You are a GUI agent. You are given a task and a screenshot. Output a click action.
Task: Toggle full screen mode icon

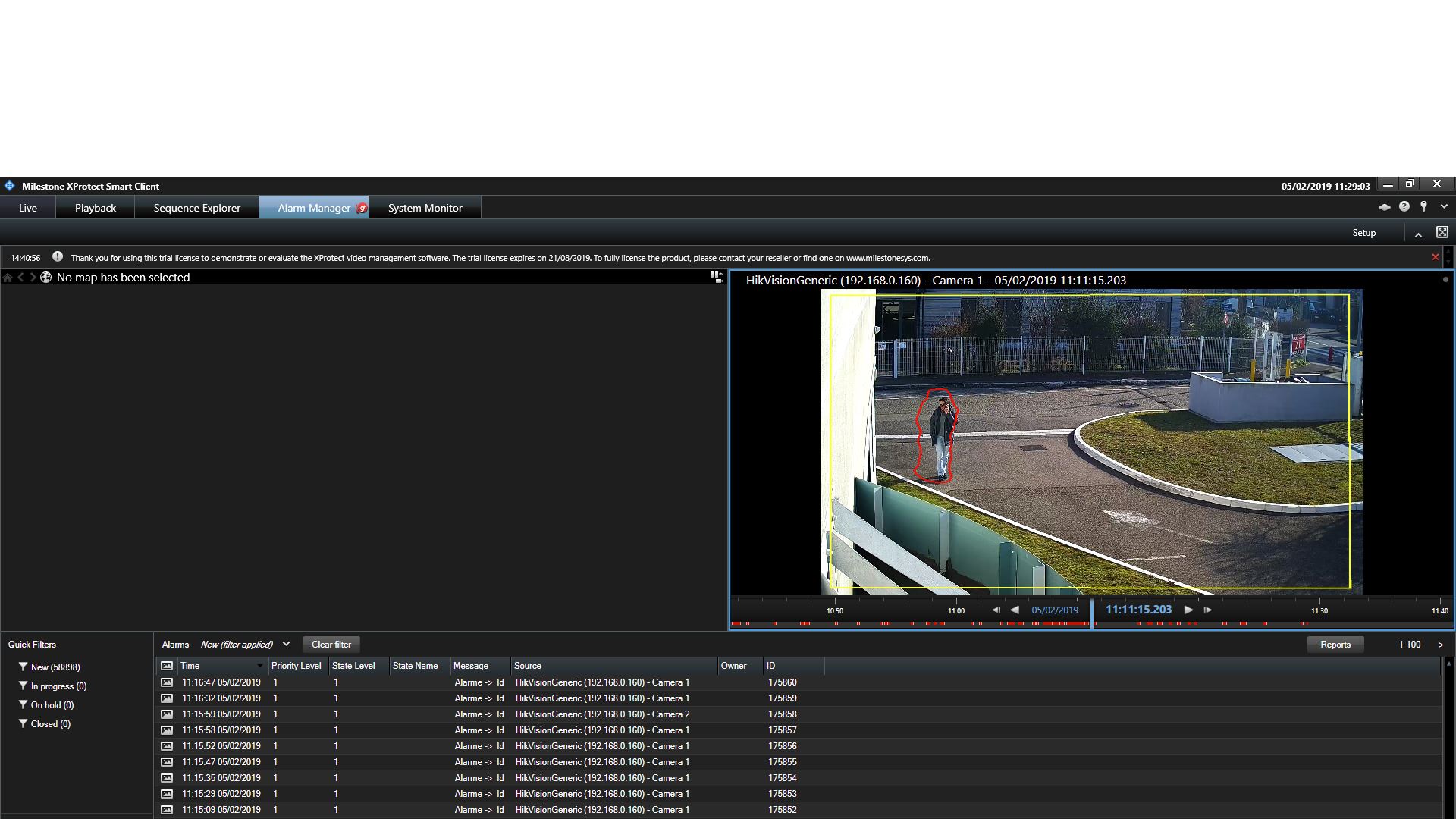click(1442, 232)
